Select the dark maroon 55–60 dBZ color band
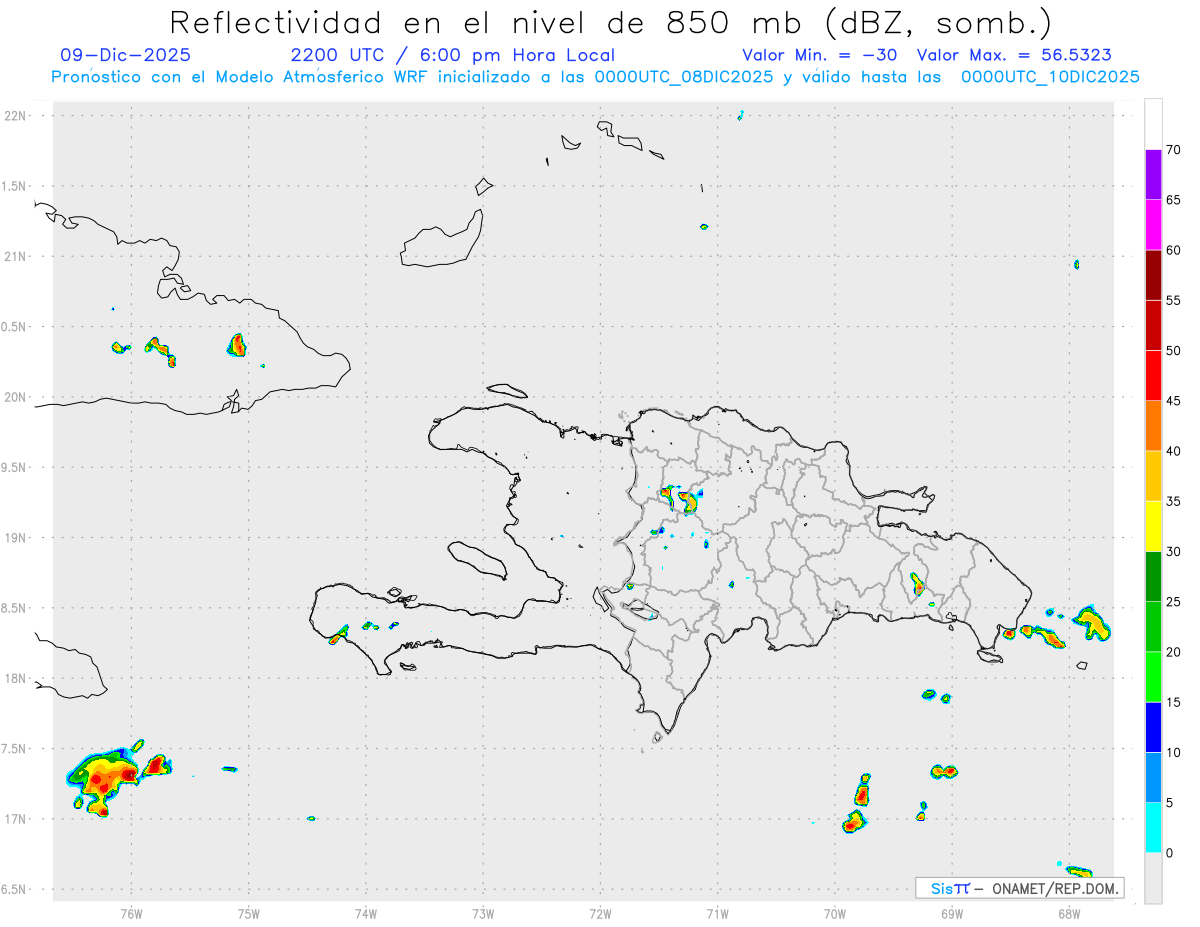1200x927 pixels. (1153, 275)
